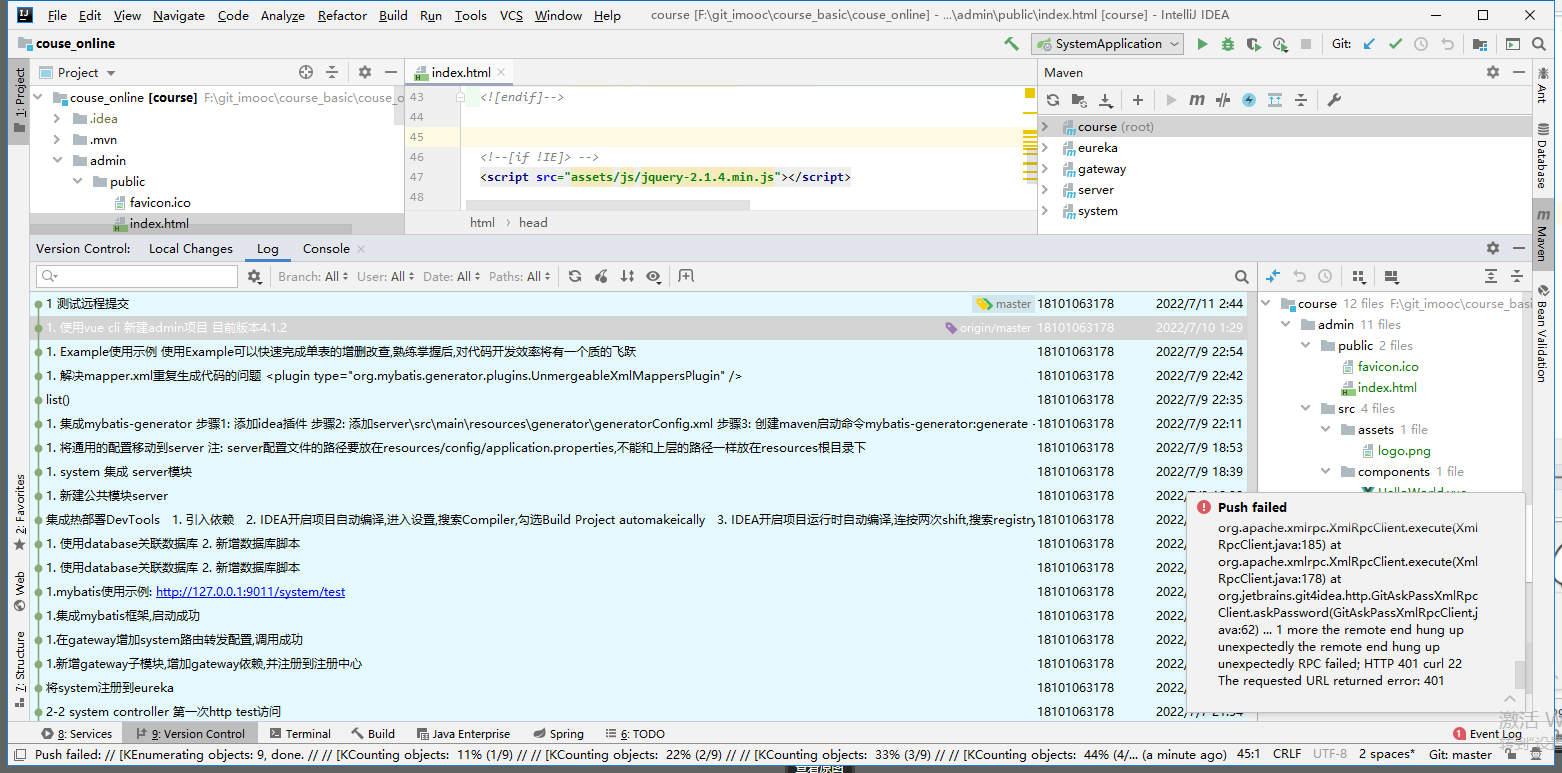Click UTF-8 encoding in status bar
Image resolution: width=1562 pixels, height=773 pixels.
pos(1329,755)
